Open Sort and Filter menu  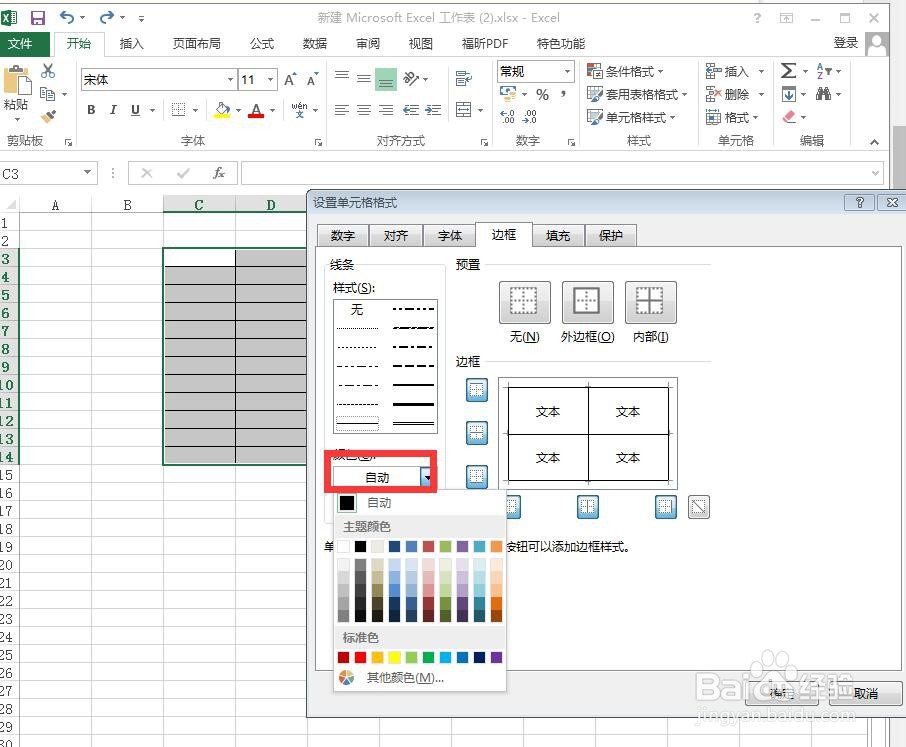tap(824, 71)
